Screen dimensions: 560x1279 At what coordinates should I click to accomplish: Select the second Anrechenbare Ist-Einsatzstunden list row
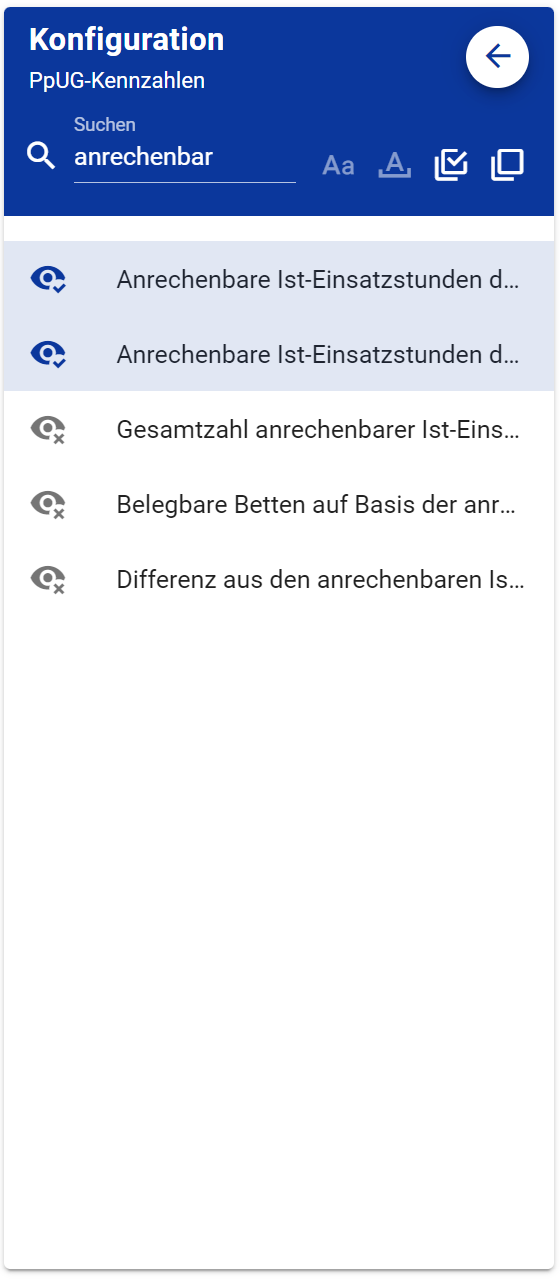click(x=279, y=354)
